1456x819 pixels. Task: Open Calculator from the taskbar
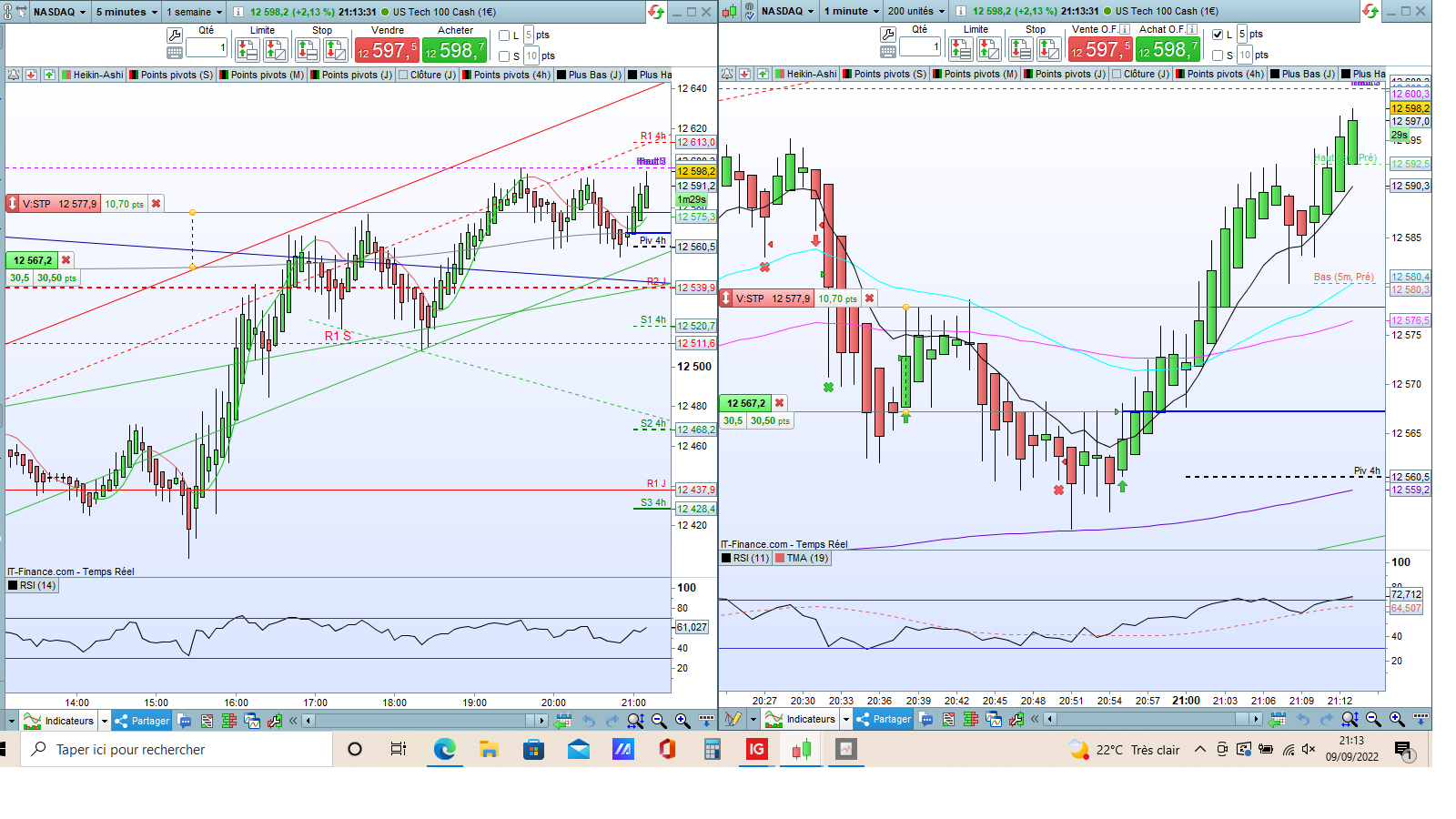(x=712, y=749)
